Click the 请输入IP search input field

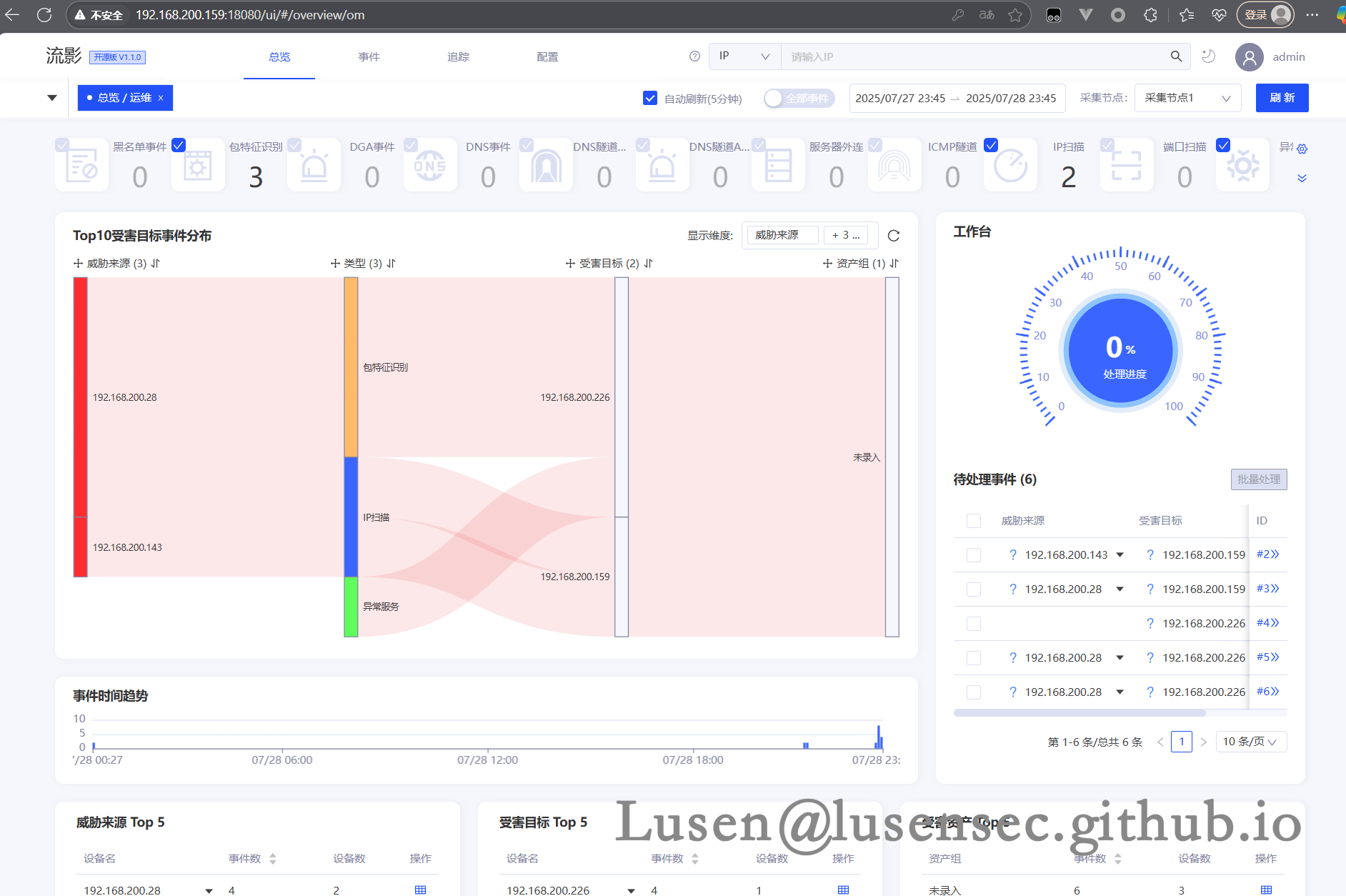(x=972, y=56)
